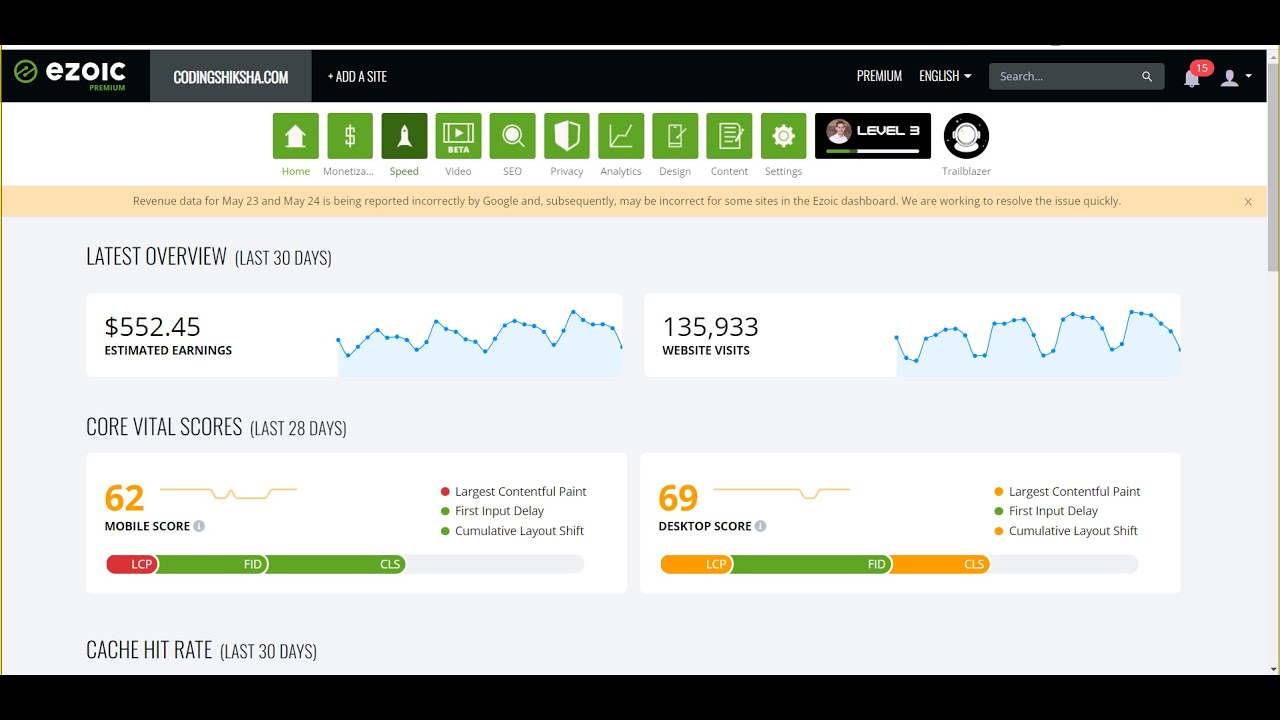Expand the English language dropdown
Image resolution: width=1280 pixels, height=720 pixels.
coord(945,76)
